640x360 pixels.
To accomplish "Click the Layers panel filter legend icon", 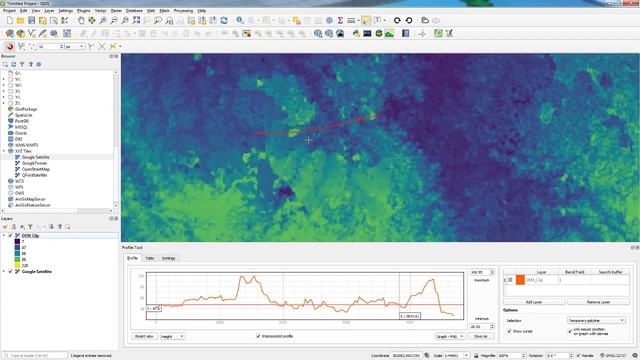I will 30,227.
